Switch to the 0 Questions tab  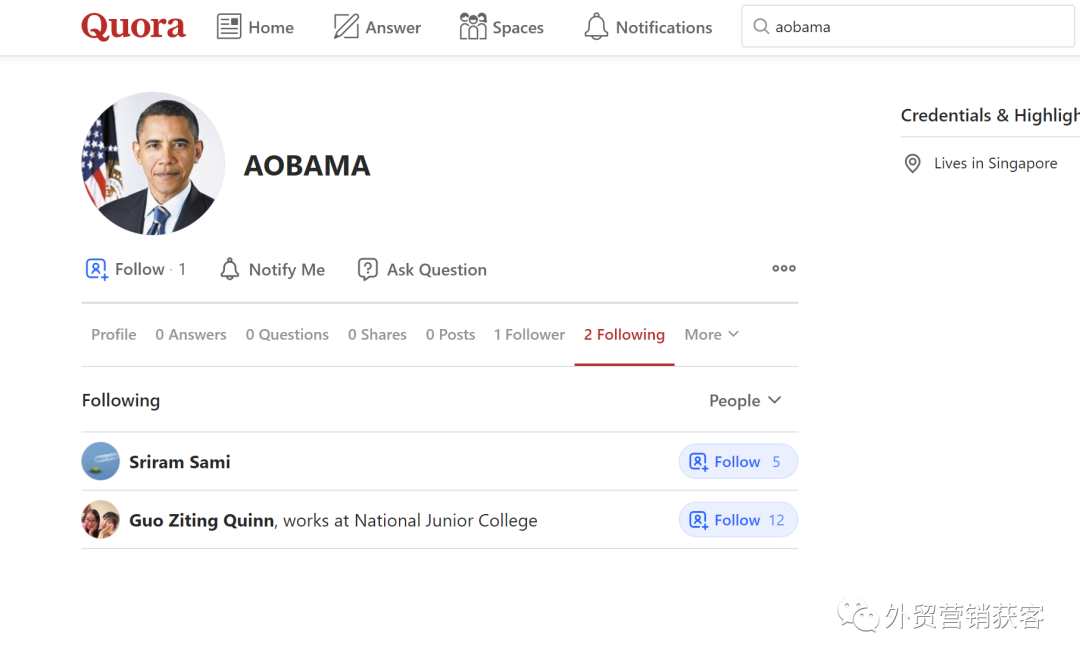coord(287,335)
